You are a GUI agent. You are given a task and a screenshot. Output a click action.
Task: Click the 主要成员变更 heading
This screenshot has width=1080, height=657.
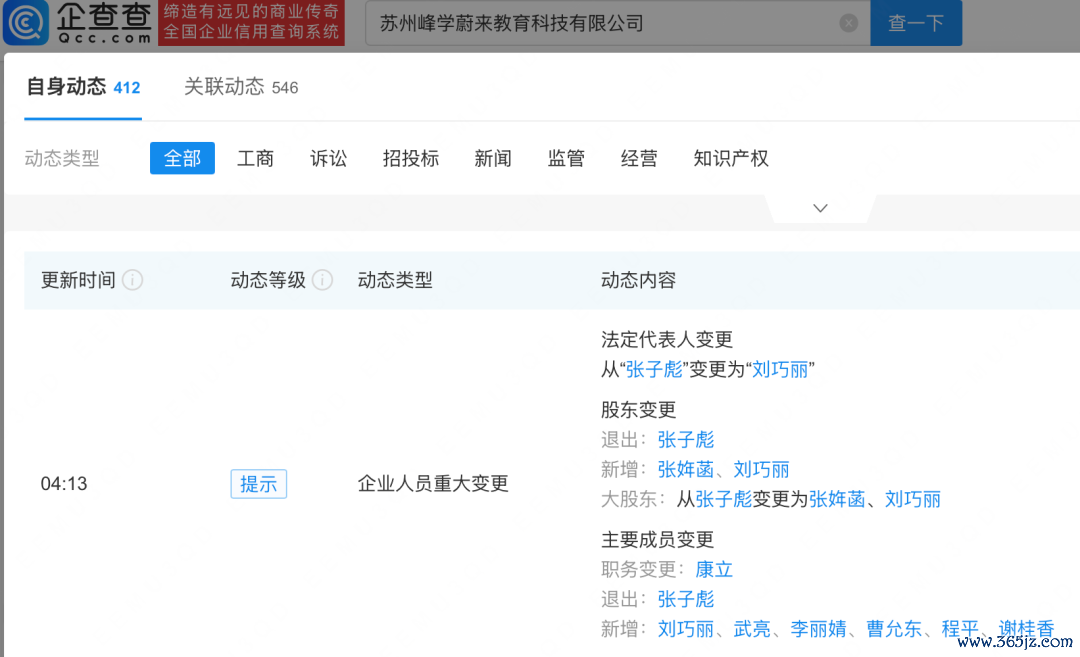point(657,539)
